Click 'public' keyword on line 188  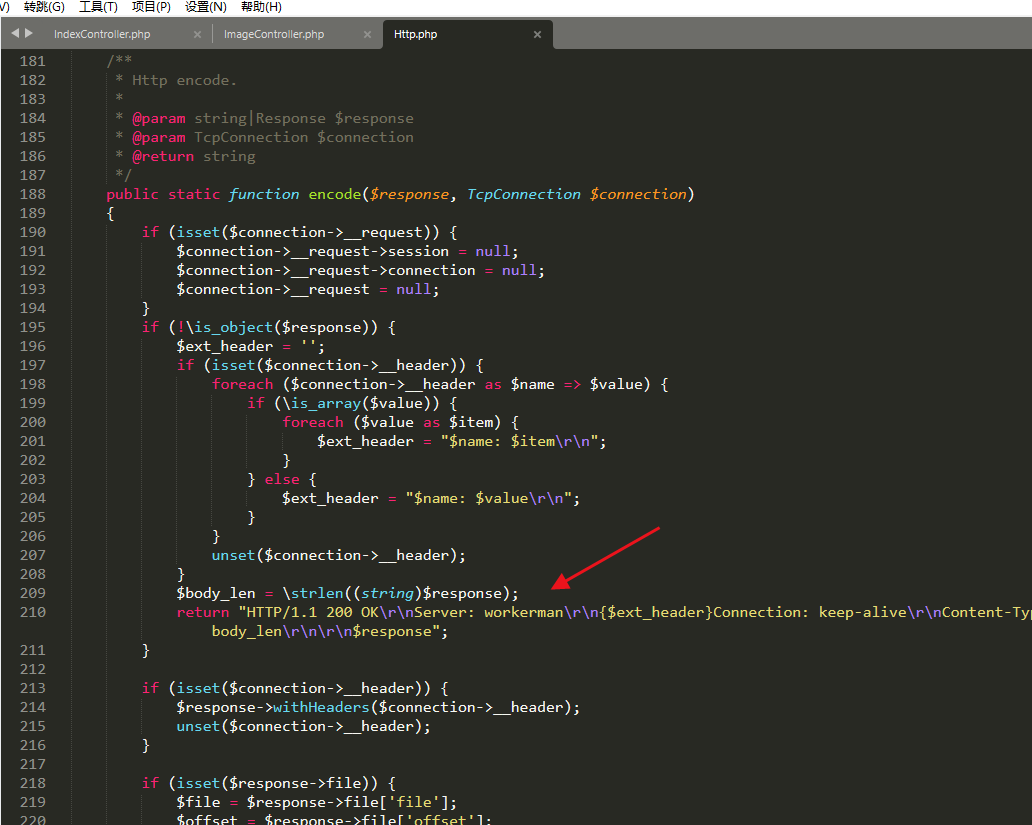click(x=132, y=194)
